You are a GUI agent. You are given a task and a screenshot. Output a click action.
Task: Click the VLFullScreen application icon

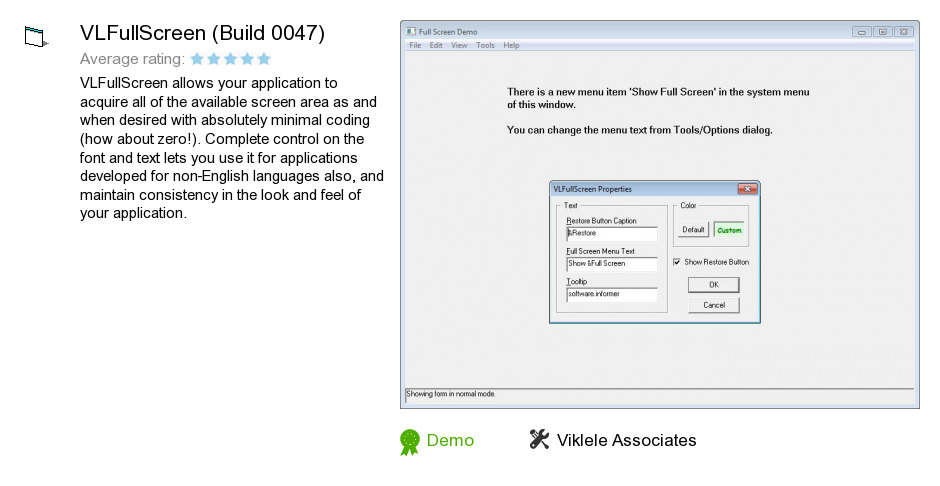(36, 37)
